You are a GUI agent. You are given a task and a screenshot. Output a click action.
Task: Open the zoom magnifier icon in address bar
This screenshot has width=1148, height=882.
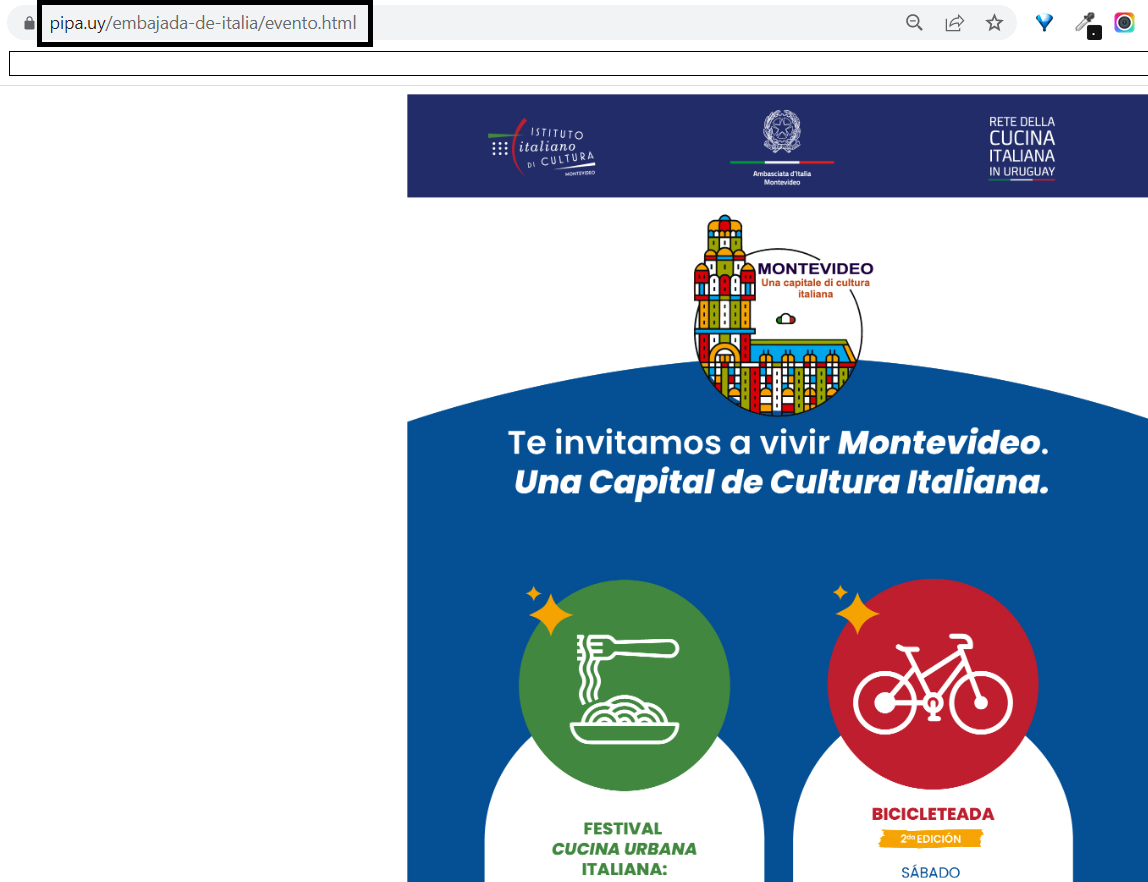(914, 23)
